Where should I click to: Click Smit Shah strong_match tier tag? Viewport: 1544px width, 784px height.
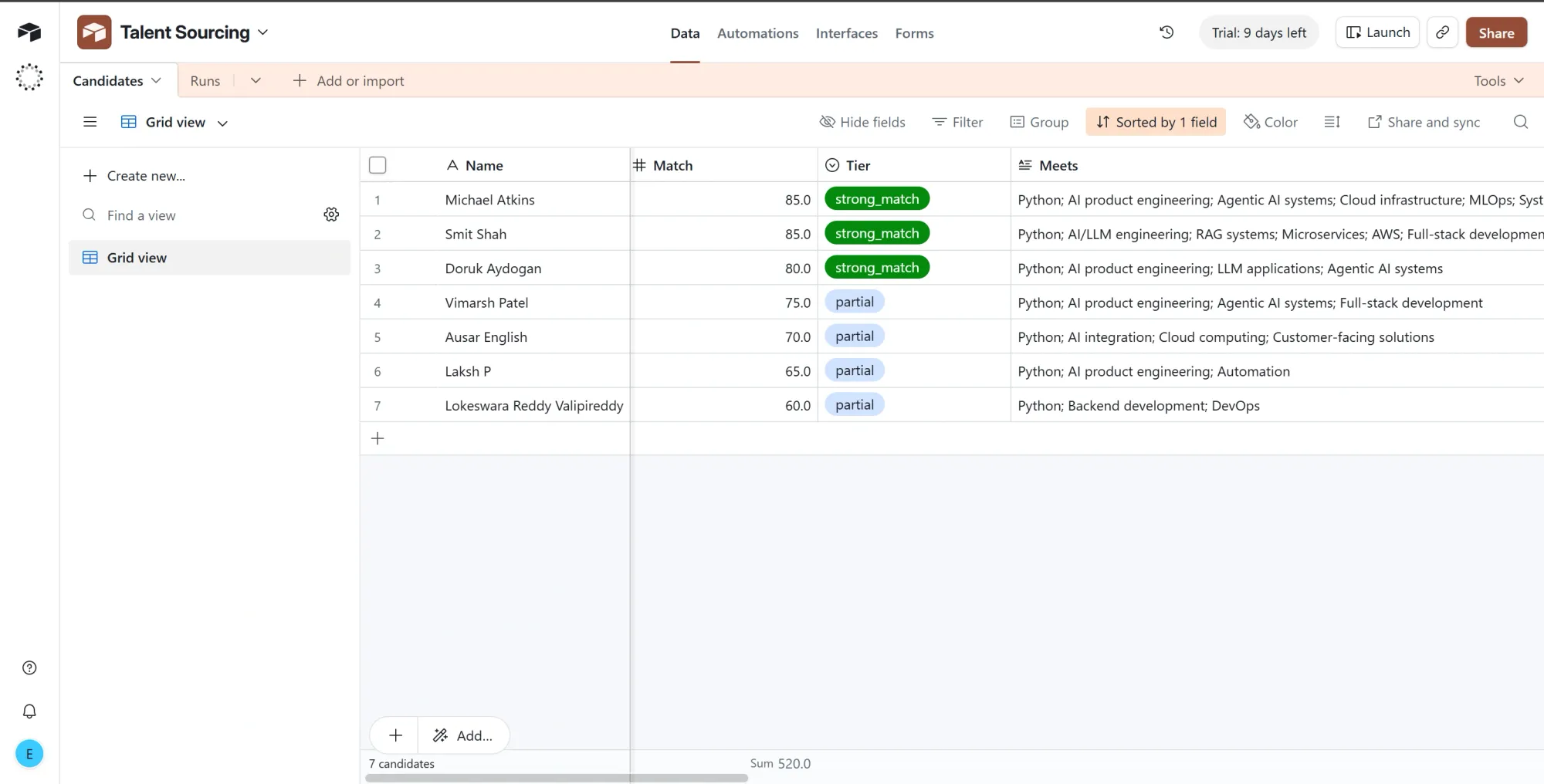coord(877,233)
